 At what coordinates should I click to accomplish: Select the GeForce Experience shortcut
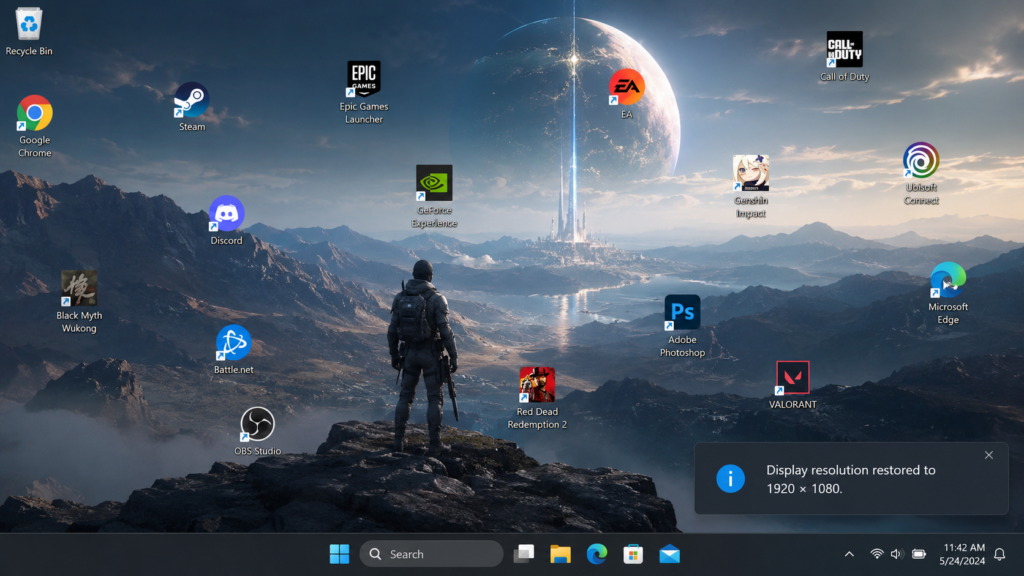pyautogui.click(x=434, y=197)
